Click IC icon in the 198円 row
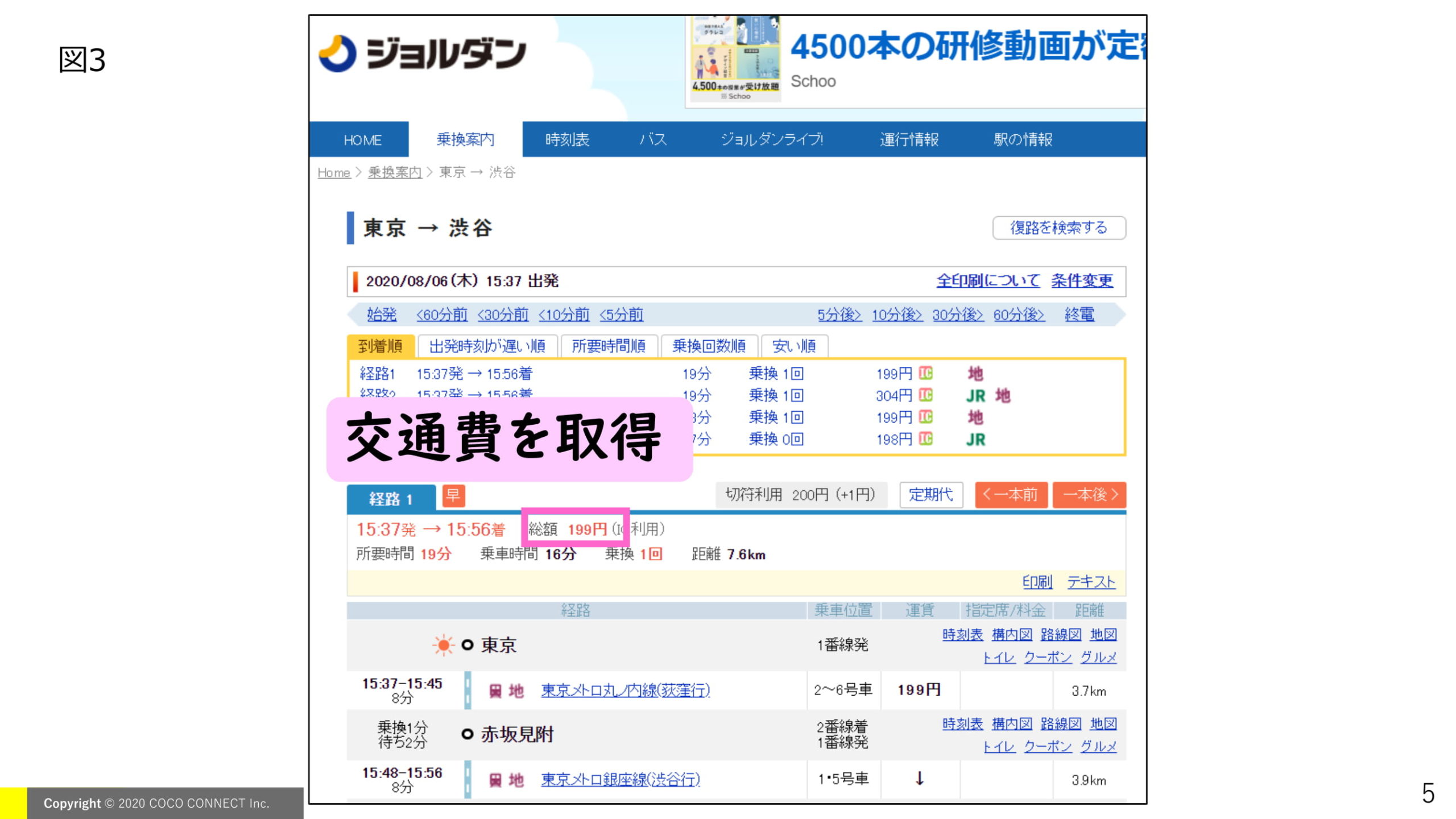The image size is (1456, 819). pos(926,439)
